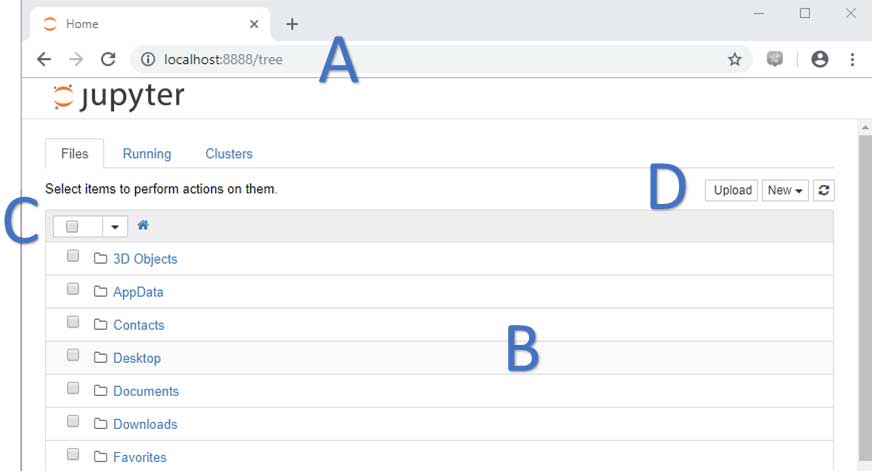Check the Downloads folder checkbox
This screenshot has width=872, height=475.
coord(73,421)
